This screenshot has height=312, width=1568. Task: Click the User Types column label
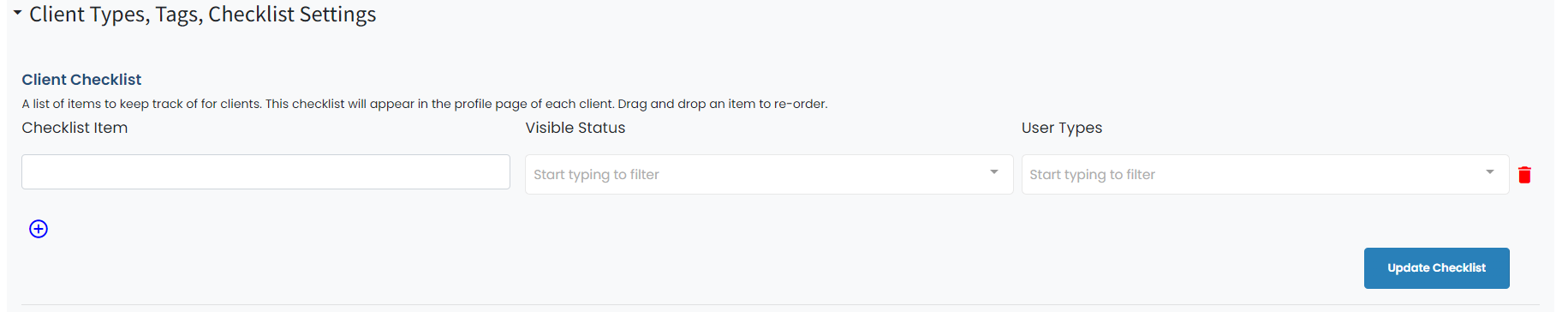pos(1062,128)
